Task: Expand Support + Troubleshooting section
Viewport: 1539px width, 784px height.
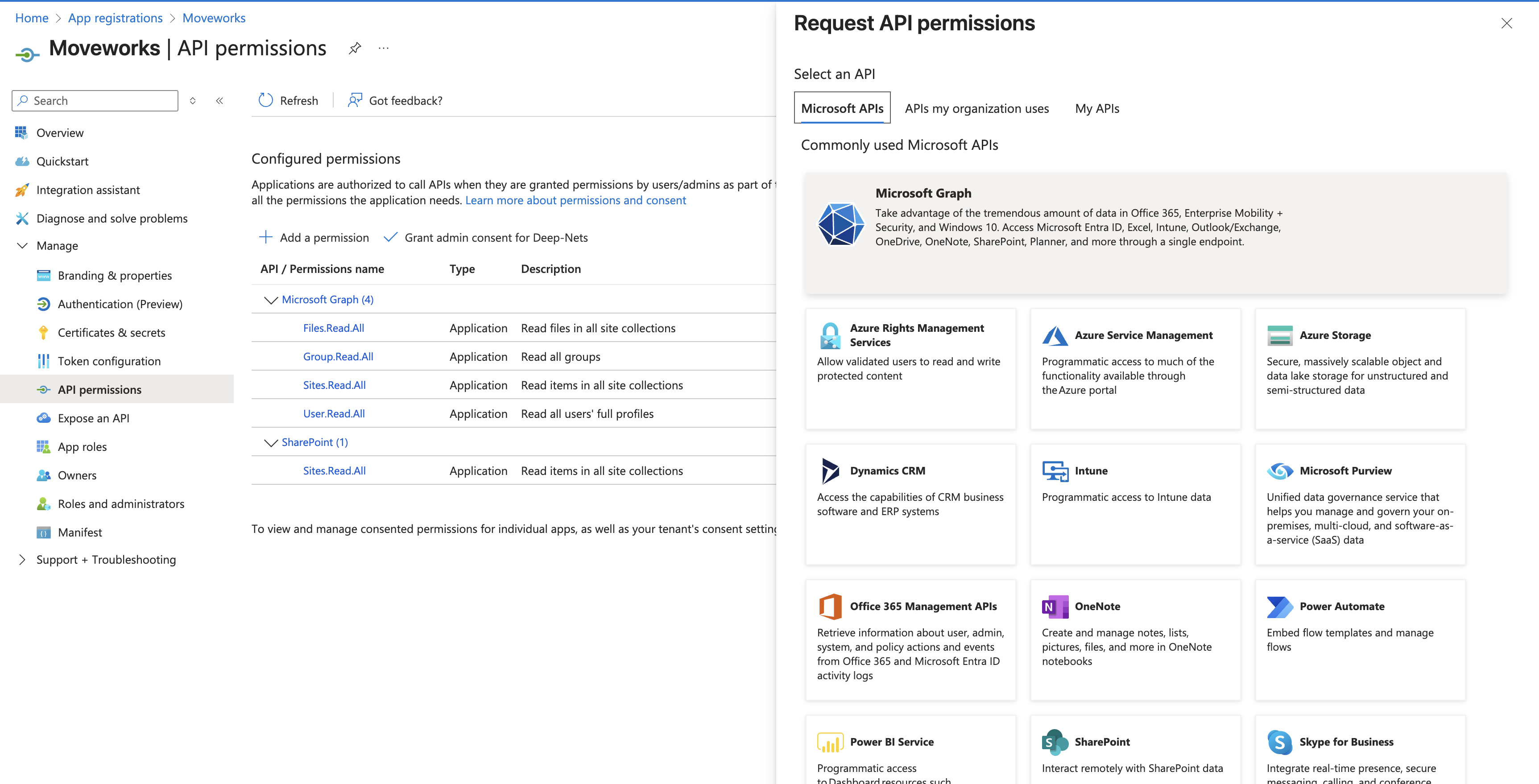Action: click(x=23, y=560)
